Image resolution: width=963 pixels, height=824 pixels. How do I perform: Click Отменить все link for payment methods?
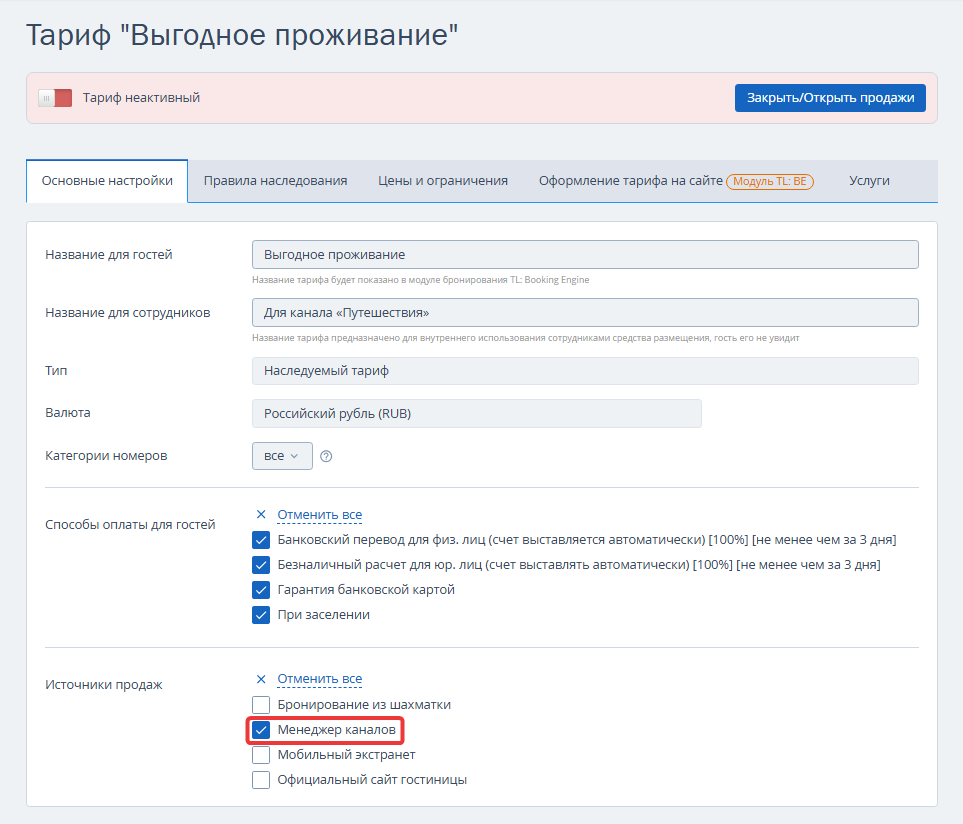pyautogui.click(x=319, y=515)
